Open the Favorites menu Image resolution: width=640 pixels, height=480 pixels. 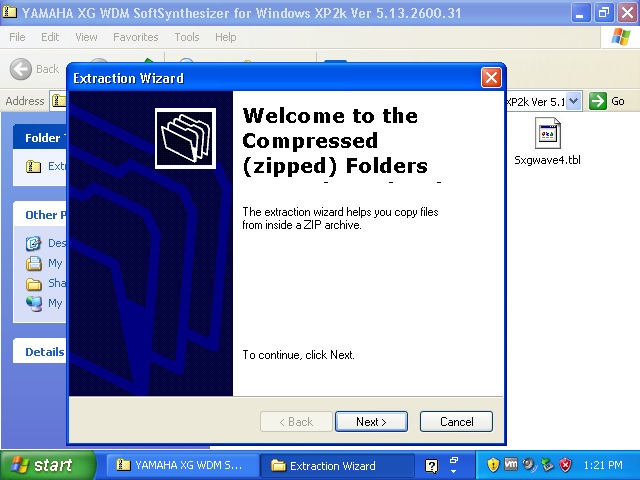click(x=135, y=37)
